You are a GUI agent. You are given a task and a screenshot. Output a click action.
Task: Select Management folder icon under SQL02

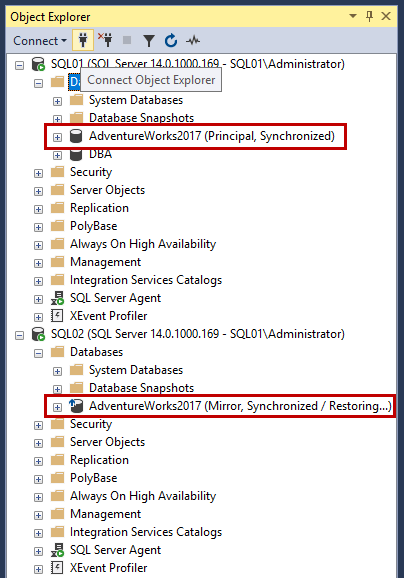click(x=58, y=514)
